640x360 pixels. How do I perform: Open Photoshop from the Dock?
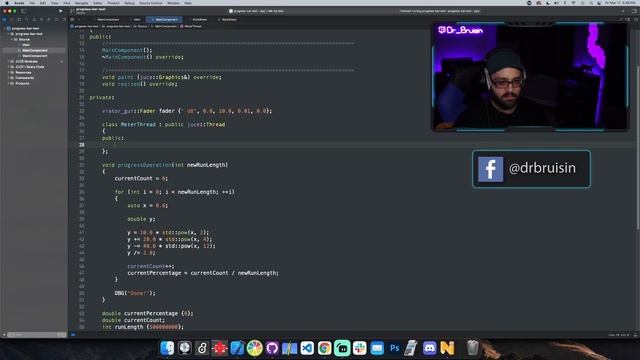coord(395,348)
